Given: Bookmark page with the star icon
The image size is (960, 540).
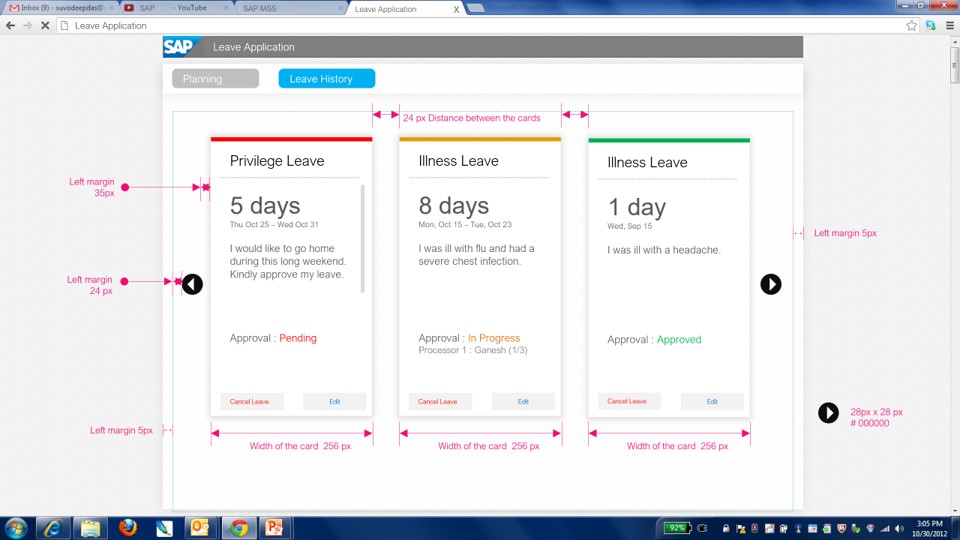Looking at the screenshot, I should click(x=911, y=26).
